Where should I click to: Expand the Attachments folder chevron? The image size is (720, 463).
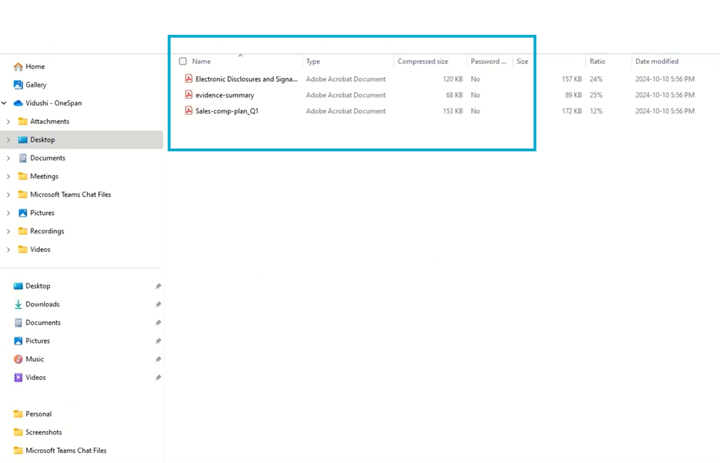point(8,122)
